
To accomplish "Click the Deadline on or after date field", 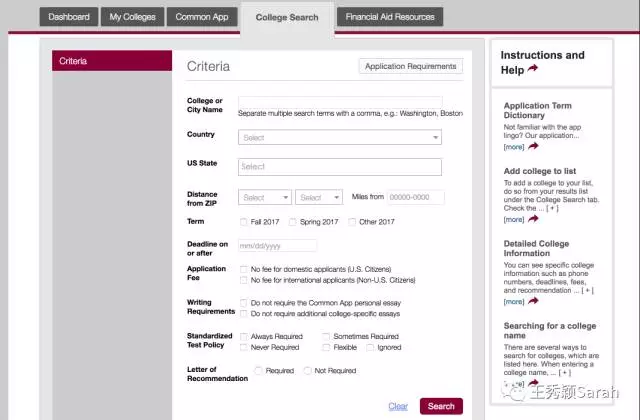I will 277,246.
